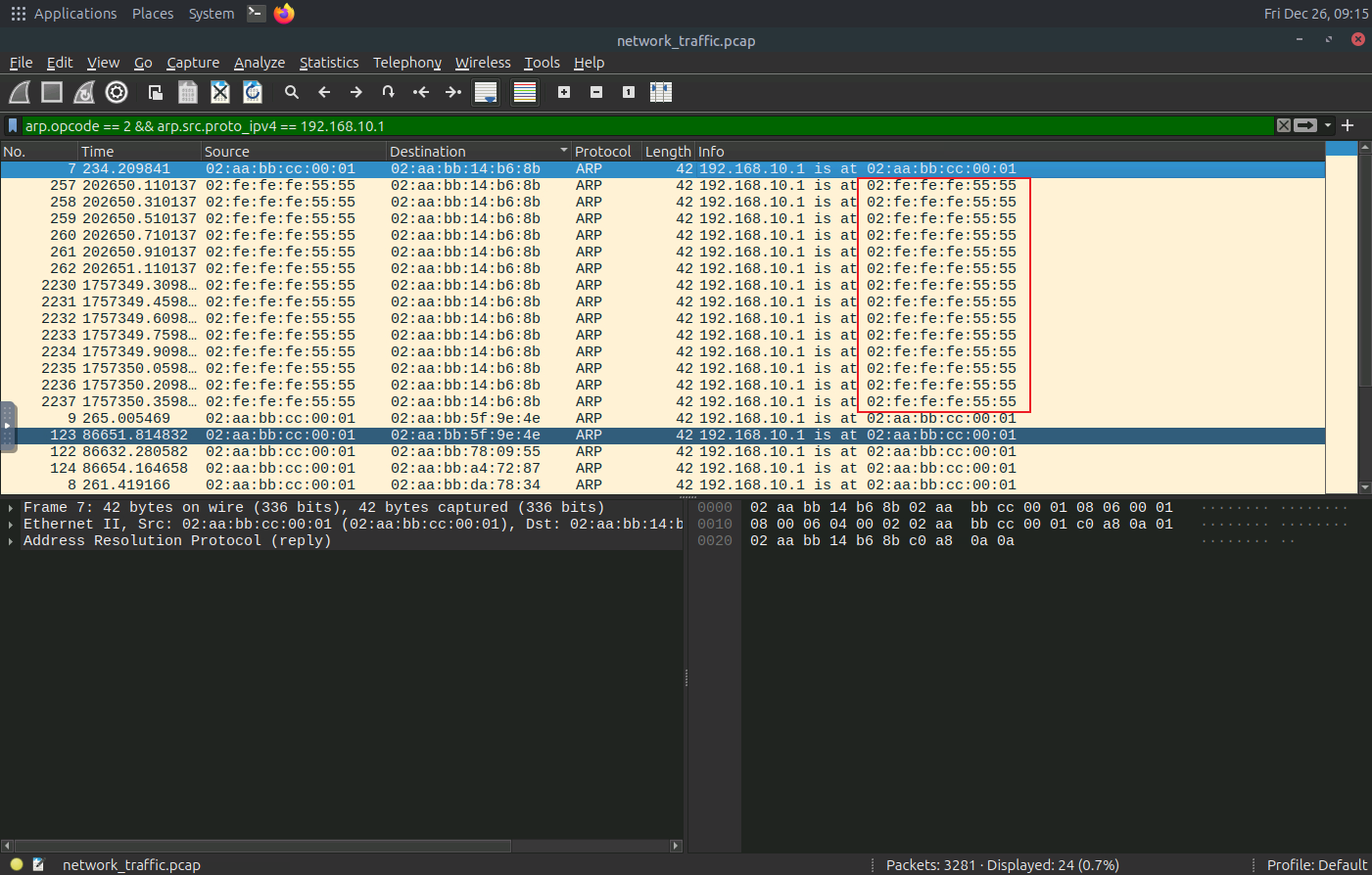This screenshot has height=875, width=1372.
Task: Click the resize columns toolbar icon
Action: (661, 92)
